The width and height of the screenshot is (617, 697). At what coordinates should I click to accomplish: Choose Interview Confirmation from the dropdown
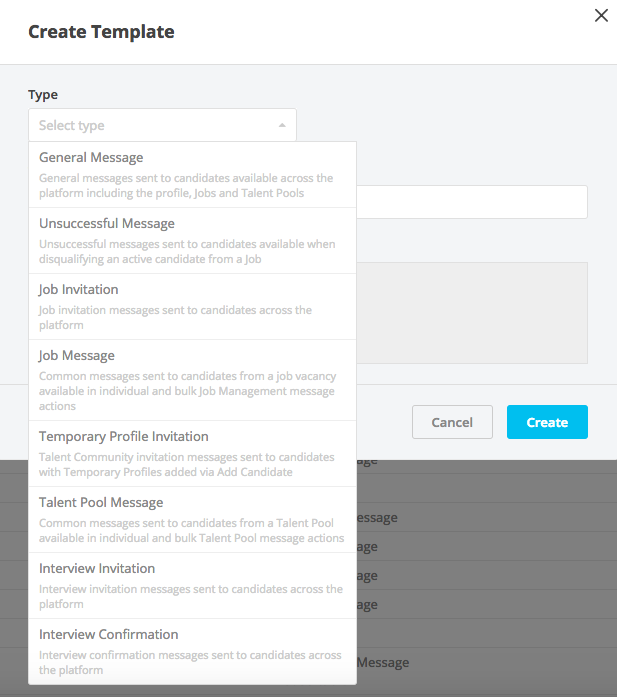(x=109, y=635)
